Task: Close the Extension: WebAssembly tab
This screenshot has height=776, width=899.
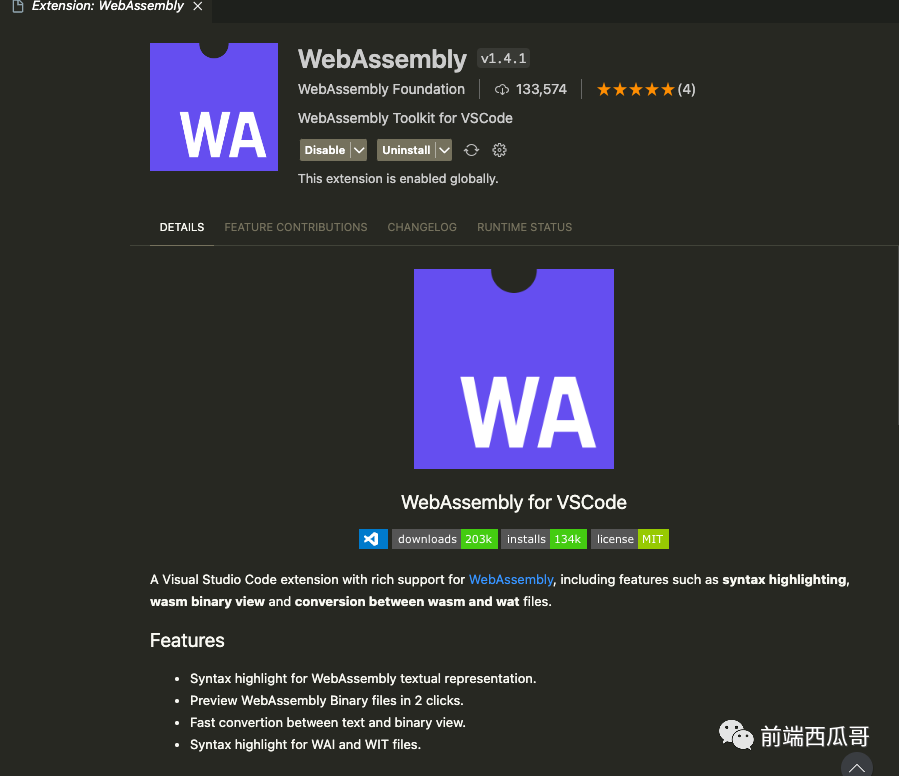Action: (198, 6)
